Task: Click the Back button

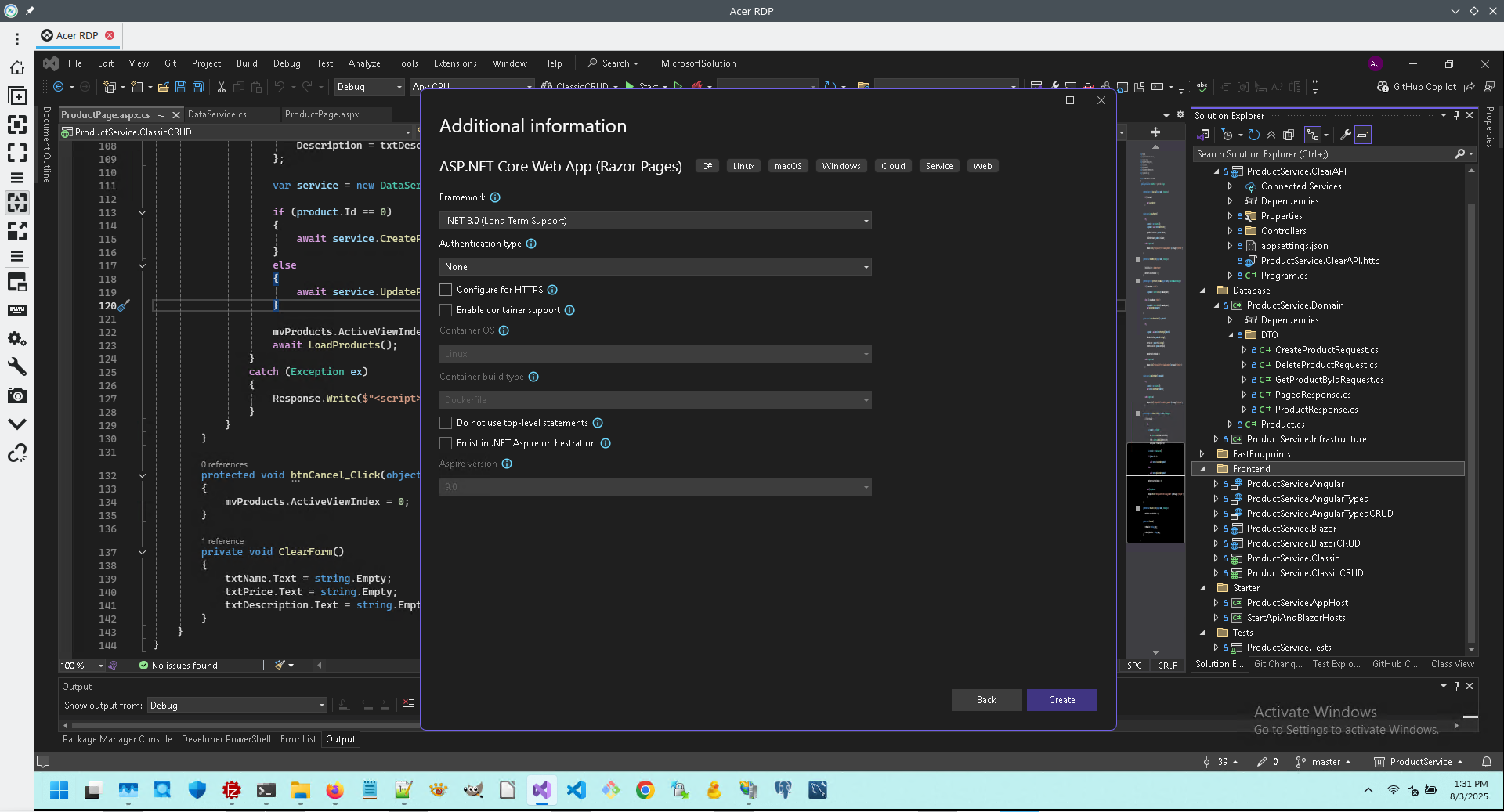Action: pos(986,700)
